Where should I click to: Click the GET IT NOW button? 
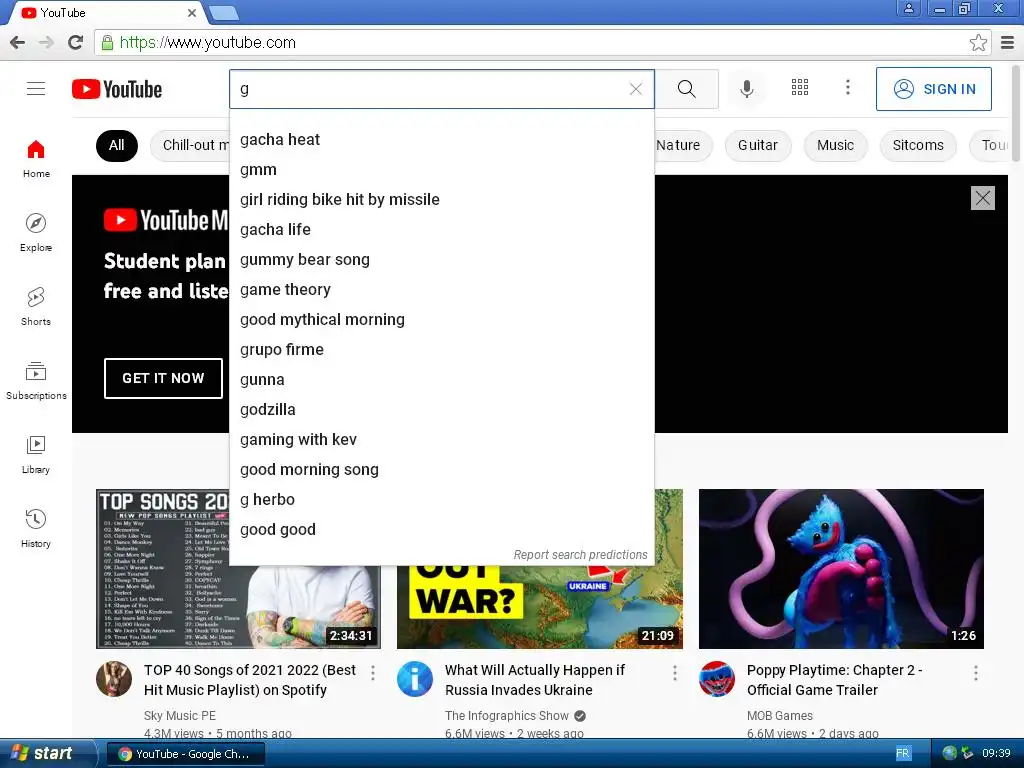163,378
